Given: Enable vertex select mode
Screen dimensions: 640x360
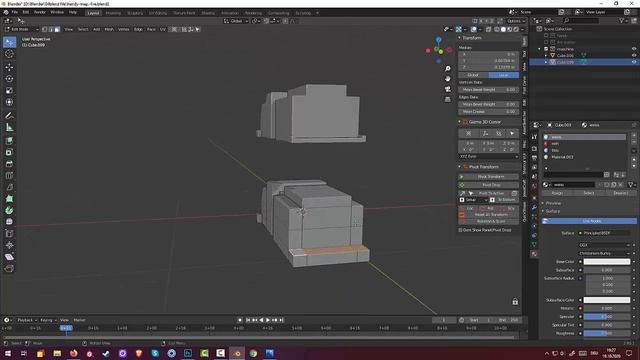Looking at the screenshot, I should pos(44,29).
